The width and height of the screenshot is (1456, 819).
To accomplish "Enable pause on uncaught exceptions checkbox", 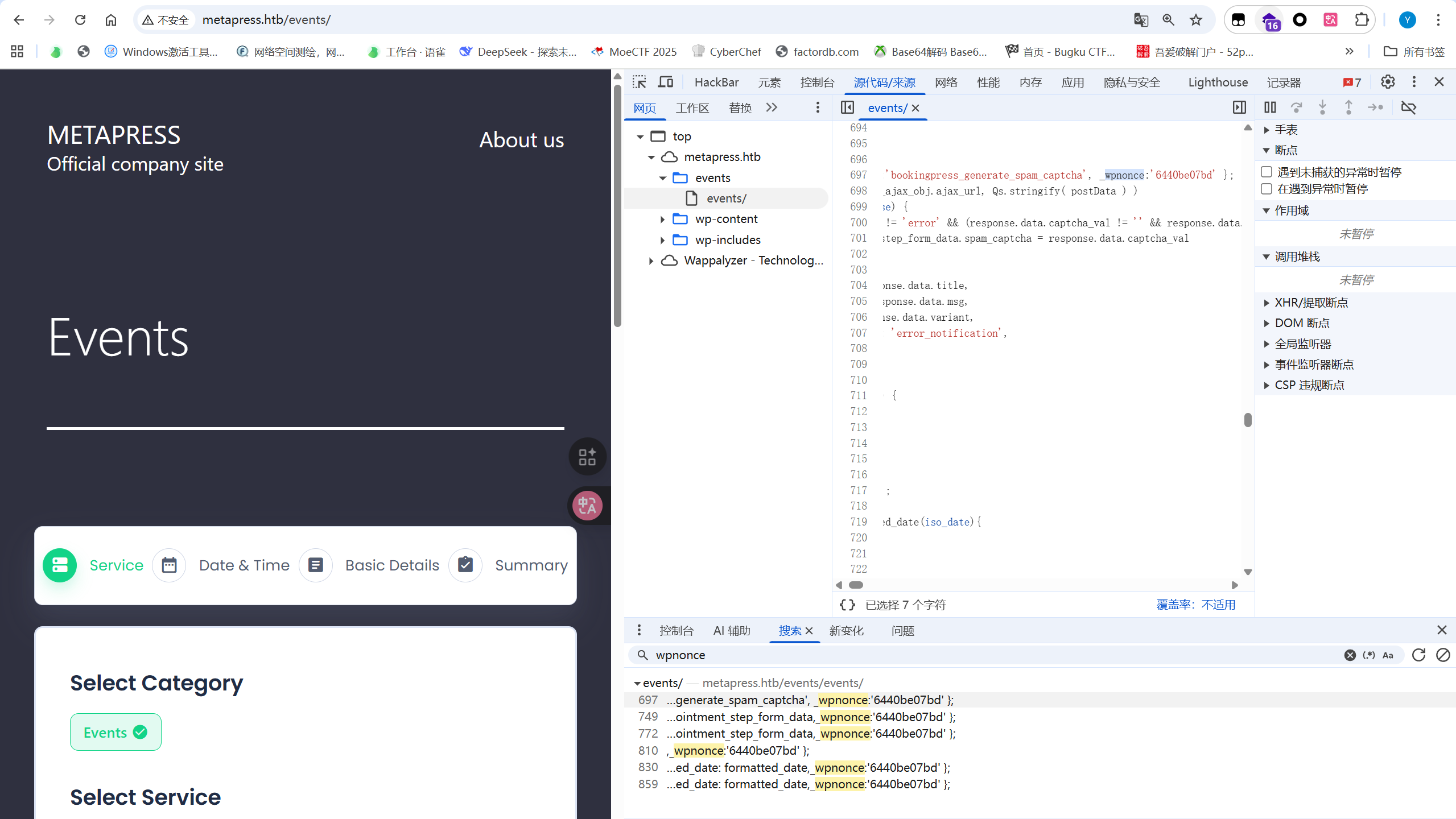I will pos(1267,172).
